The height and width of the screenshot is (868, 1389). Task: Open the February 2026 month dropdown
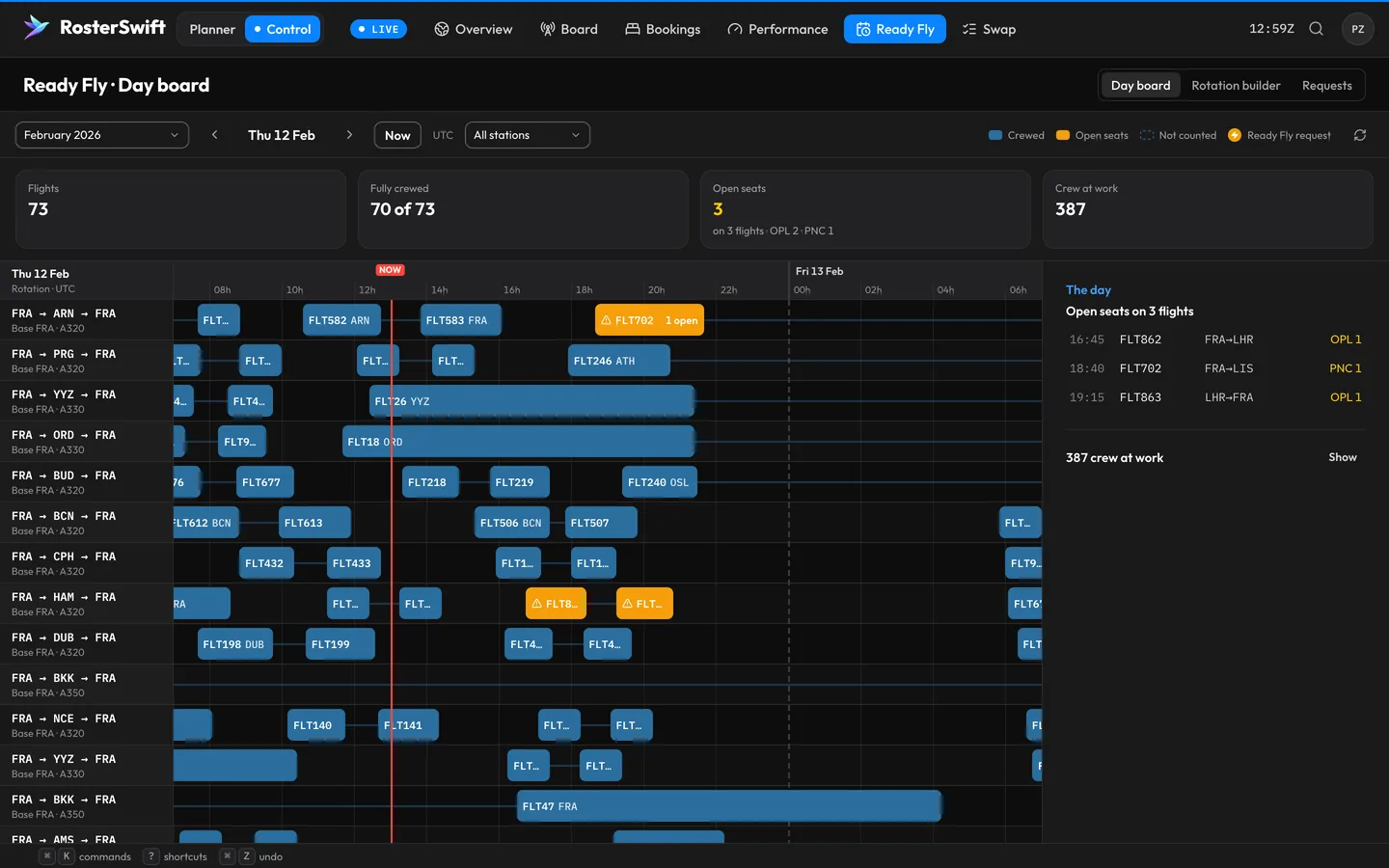pyautogui.click(x=102, y=135)
